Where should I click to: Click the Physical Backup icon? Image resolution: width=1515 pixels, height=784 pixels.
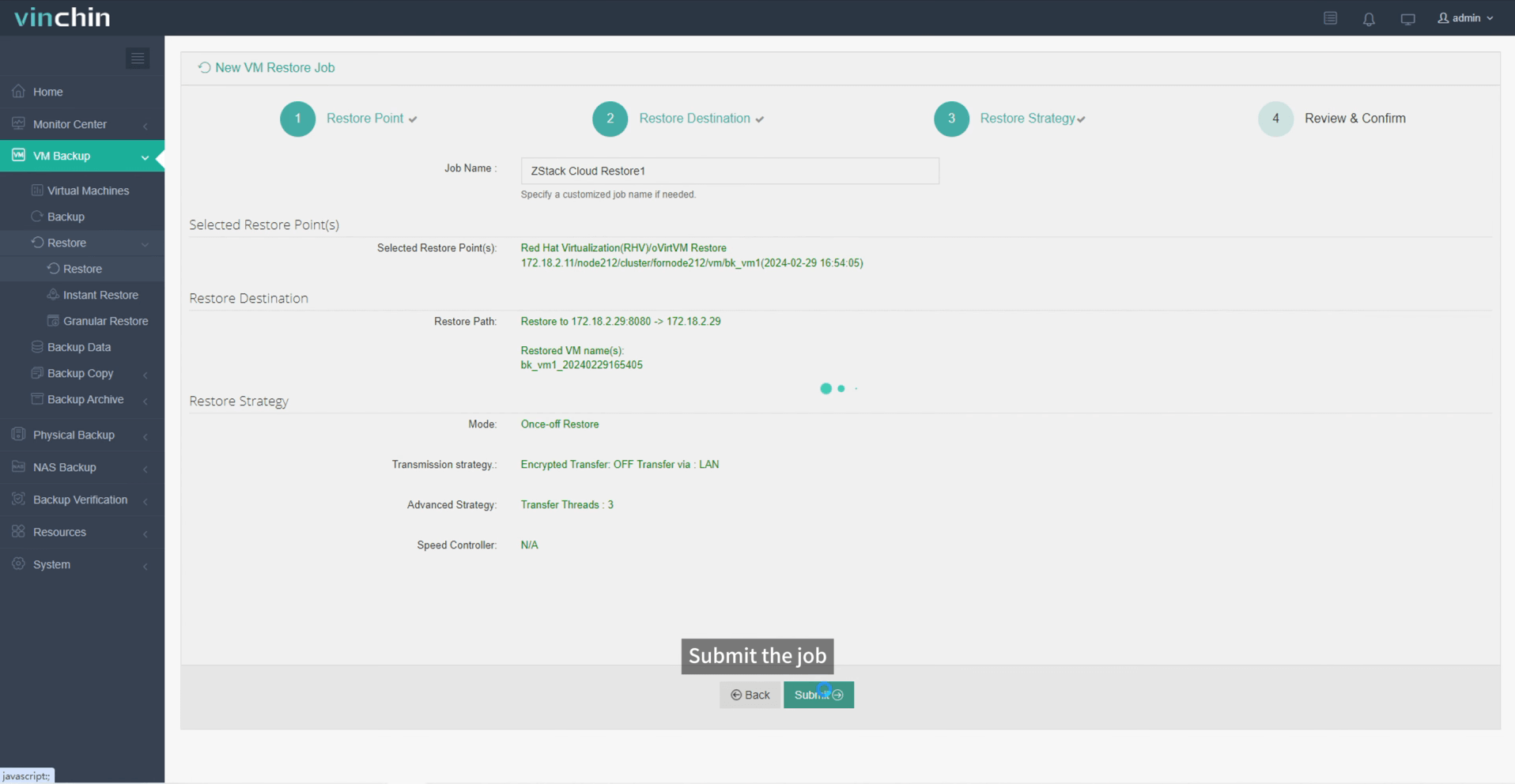click(18, 435)
